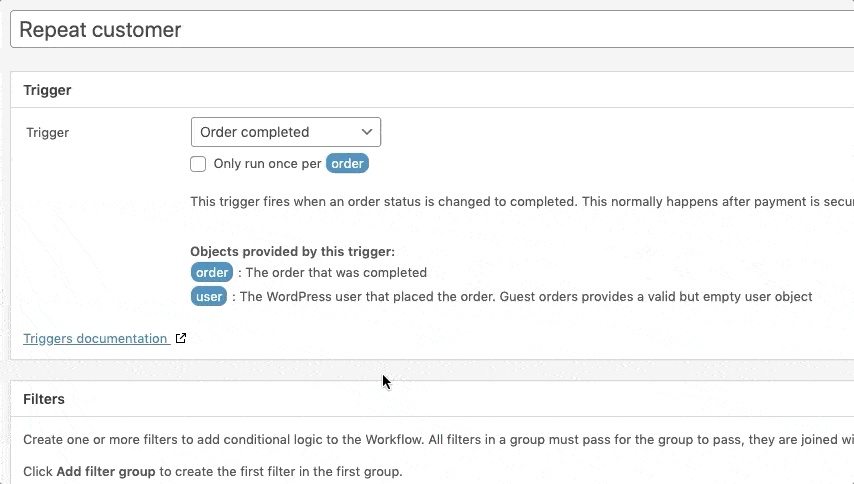Collapse the Trigger panel via its header
This screenshot has height=484, width=854.
47,90
